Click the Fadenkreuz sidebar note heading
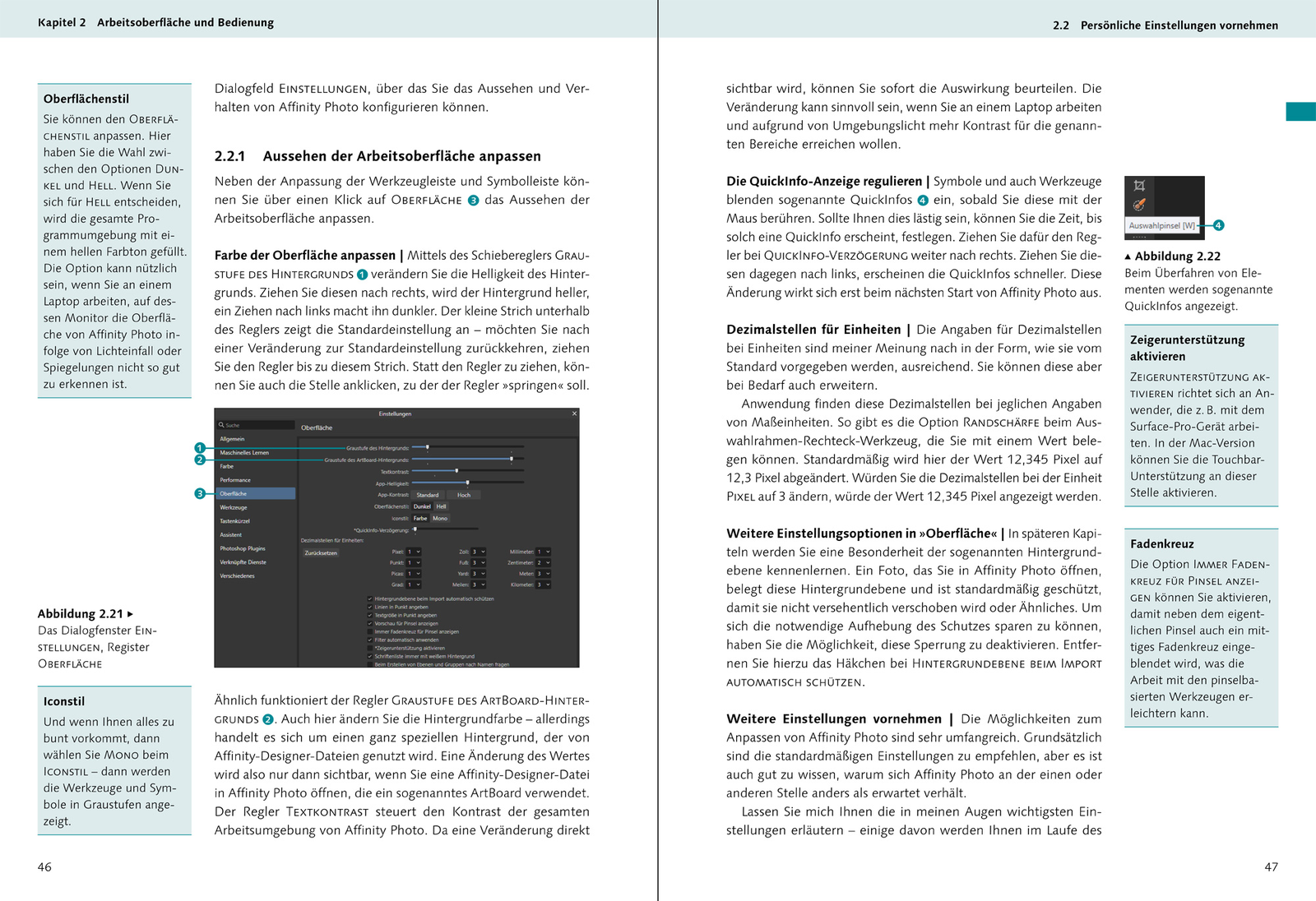1316x901 pixels. pyautogui.click(x=1162, y=543)
